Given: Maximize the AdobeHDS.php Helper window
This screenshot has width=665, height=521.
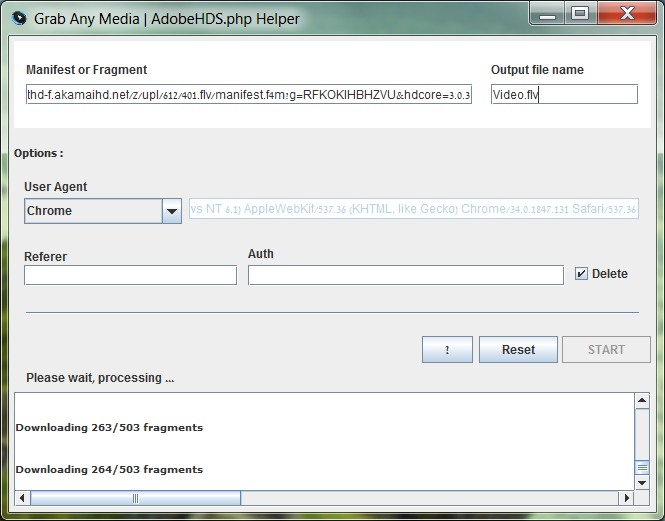Looking at the screenshot, I should pos(580,14).
